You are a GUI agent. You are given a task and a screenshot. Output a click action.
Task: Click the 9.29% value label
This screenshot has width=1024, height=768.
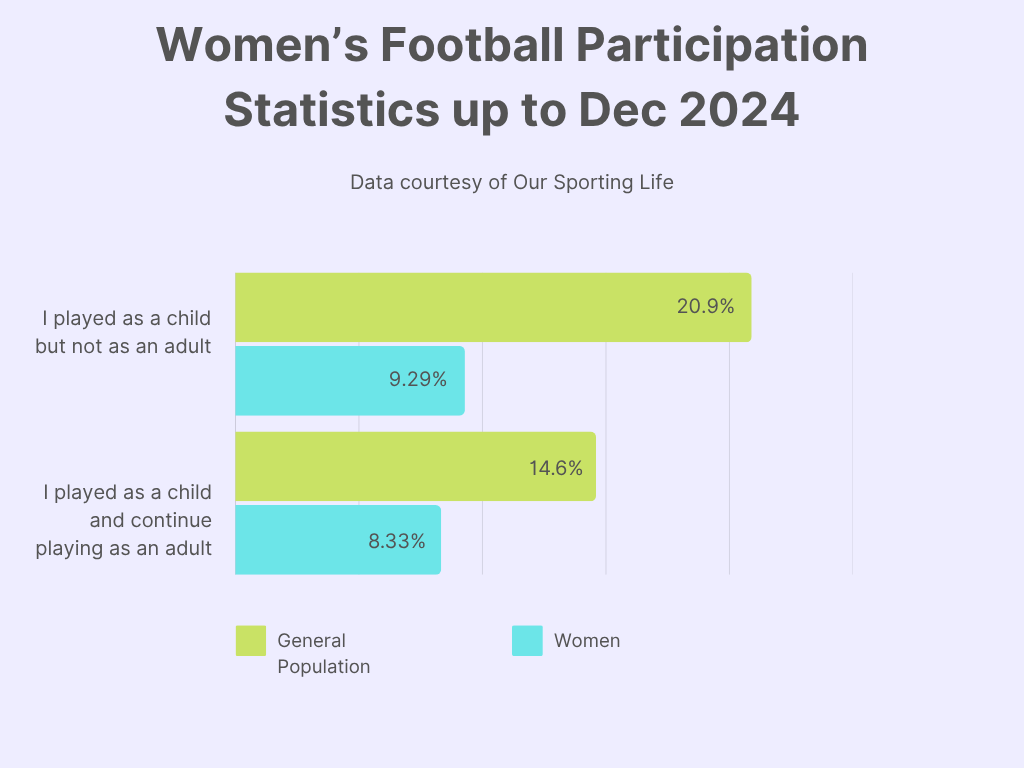click(418, 380)
